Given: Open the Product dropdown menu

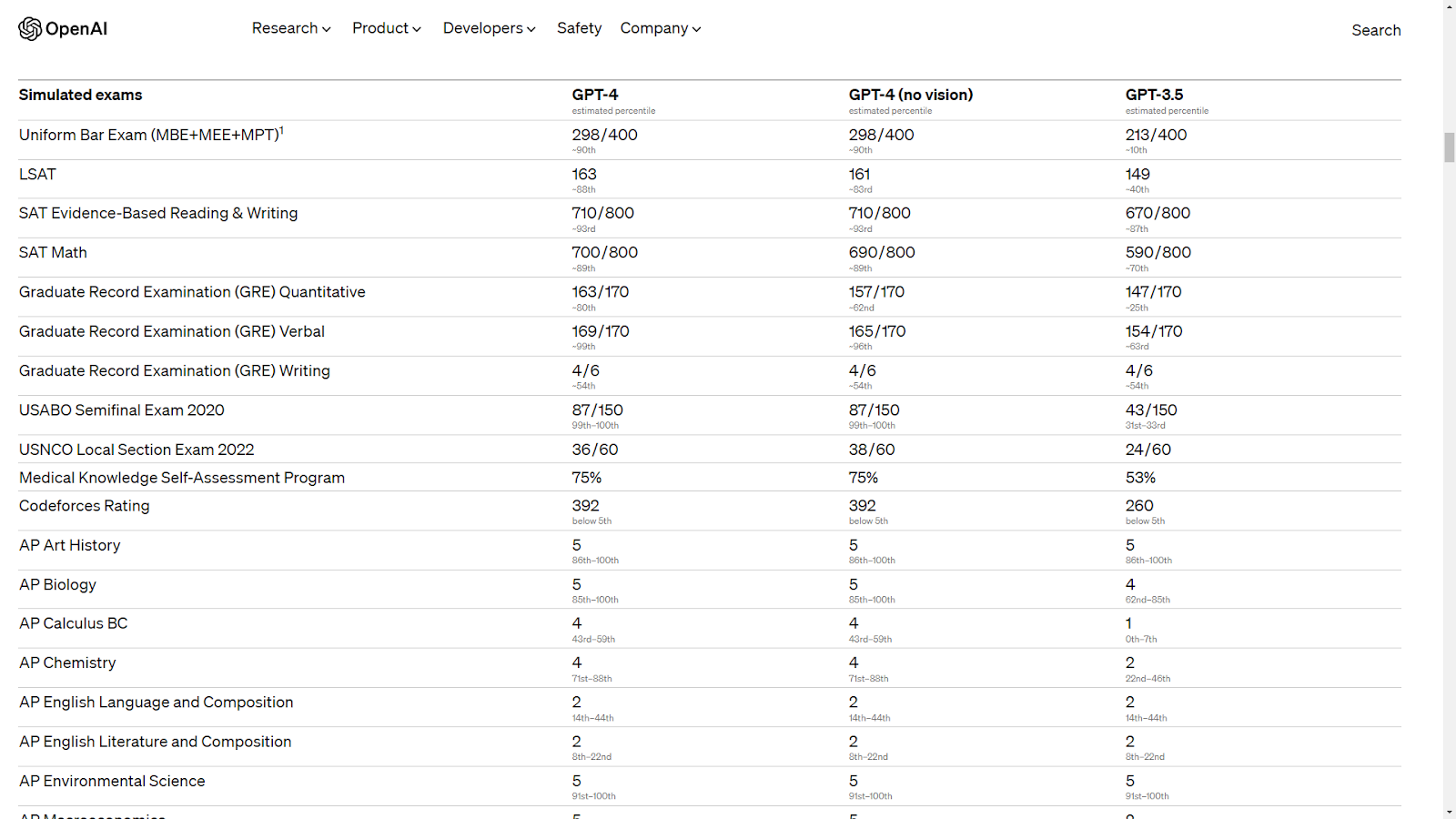Looking at the screenshot, I should (x=387, y=28).
